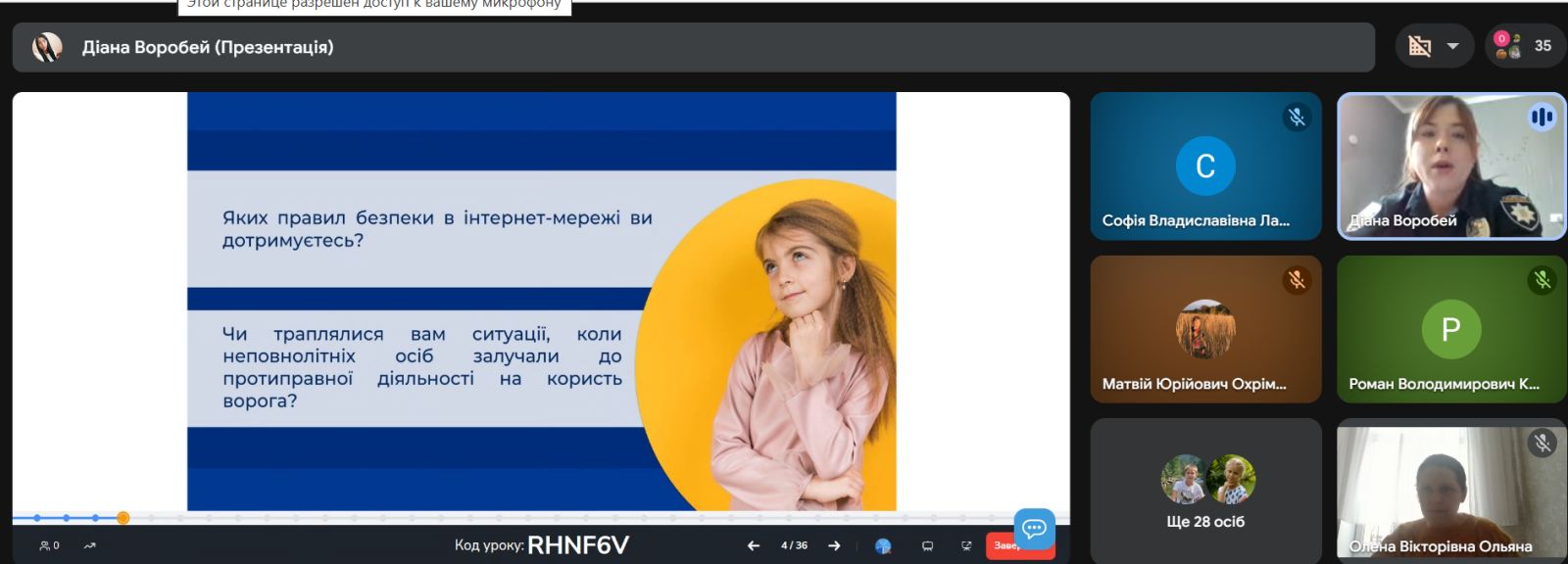Click the pie chart results icon in toolbar

click(x=883, y=546)
